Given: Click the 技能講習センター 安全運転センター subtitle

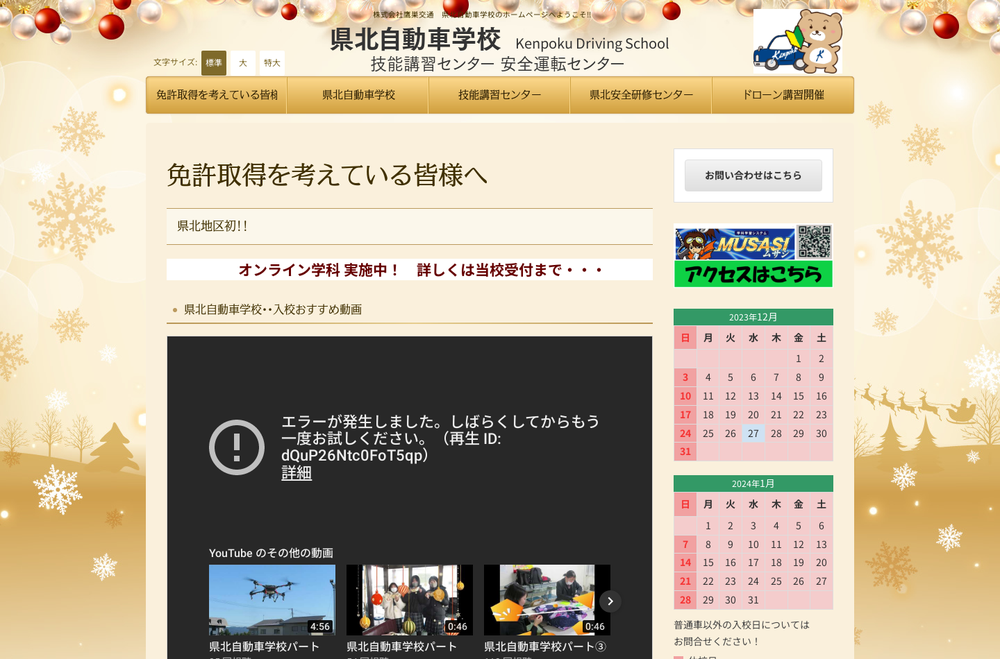Looking at the screenshot, I should [497, 64].
